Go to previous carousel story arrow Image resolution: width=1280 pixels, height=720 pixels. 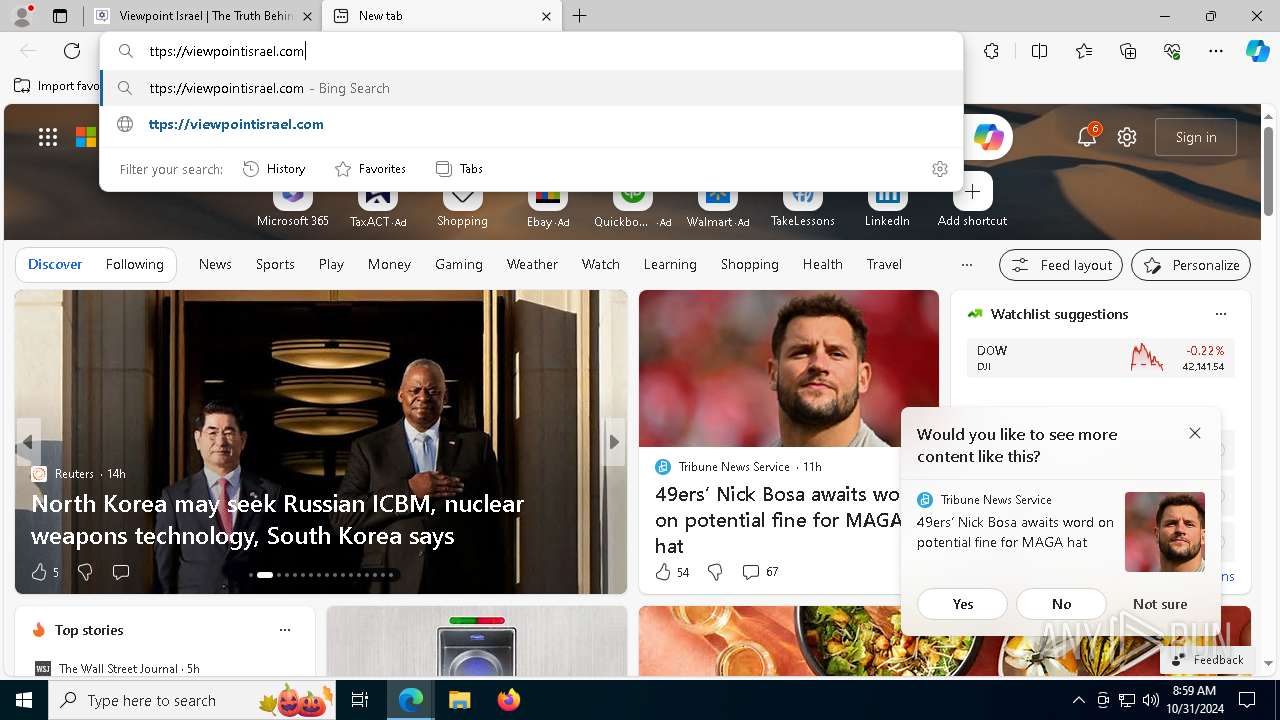[27, 442]
